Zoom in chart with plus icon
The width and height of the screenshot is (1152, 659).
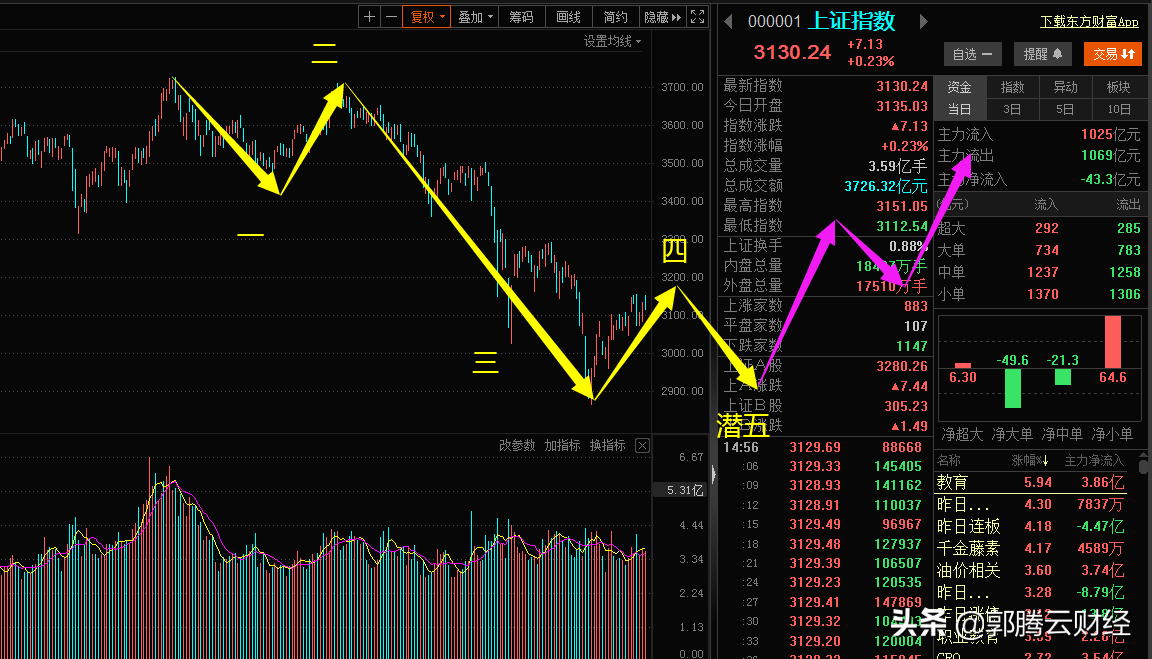coord(369,17)
